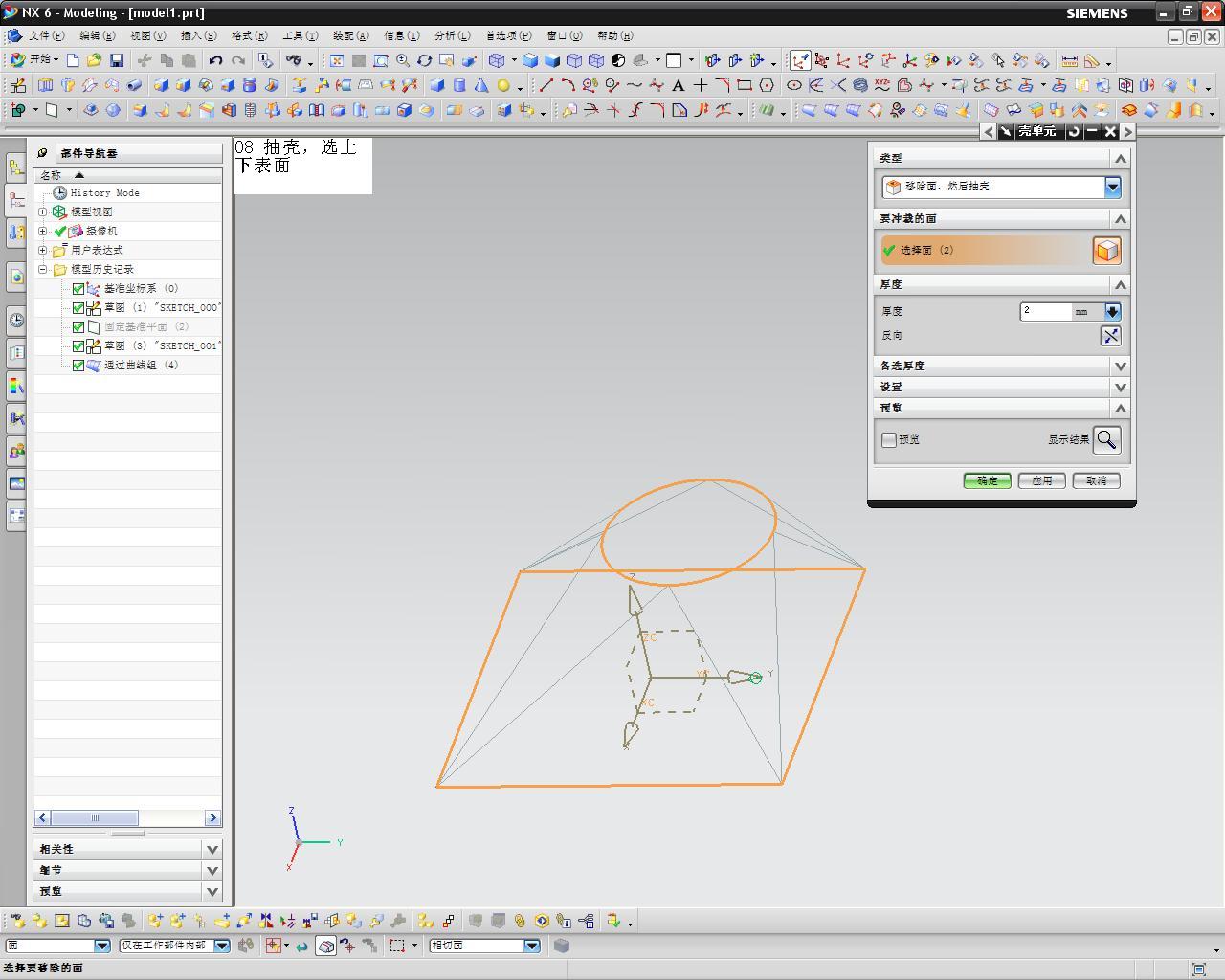Select the Cone primitive icon
Screen dimensions: 1225x980
481,85
